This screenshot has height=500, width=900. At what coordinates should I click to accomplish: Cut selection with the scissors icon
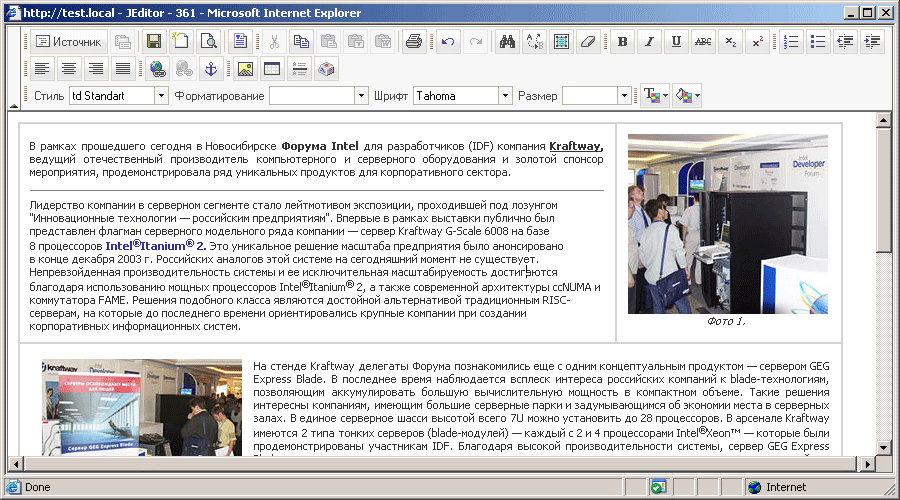pyautogui.click(x=274, y=41)
